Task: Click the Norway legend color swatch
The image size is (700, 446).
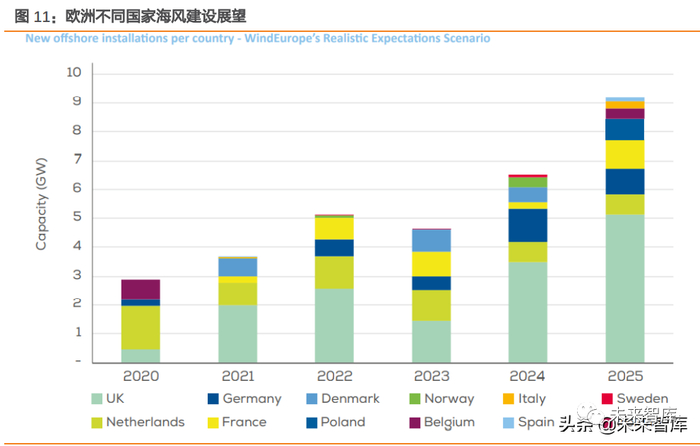Action: click(x=415, y=399)
